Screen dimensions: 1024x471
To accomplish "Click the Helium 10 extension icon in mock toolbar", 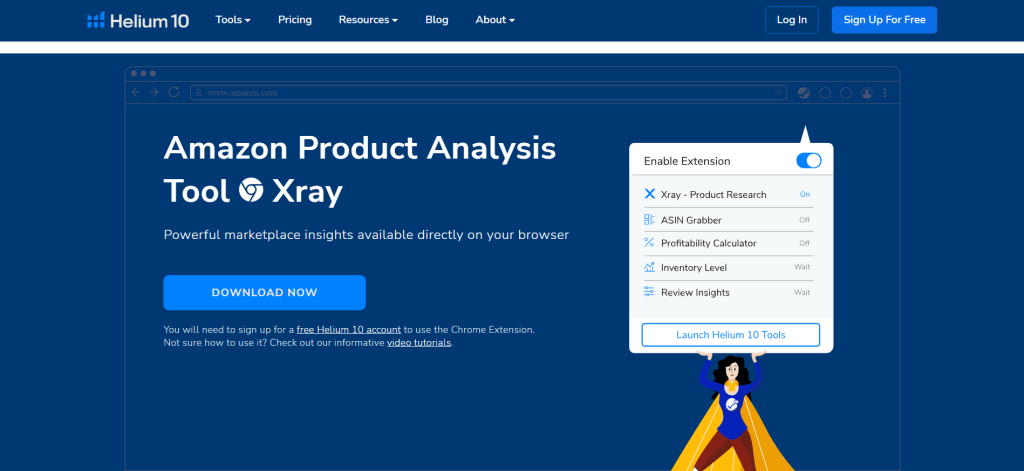I will point(804,93).
